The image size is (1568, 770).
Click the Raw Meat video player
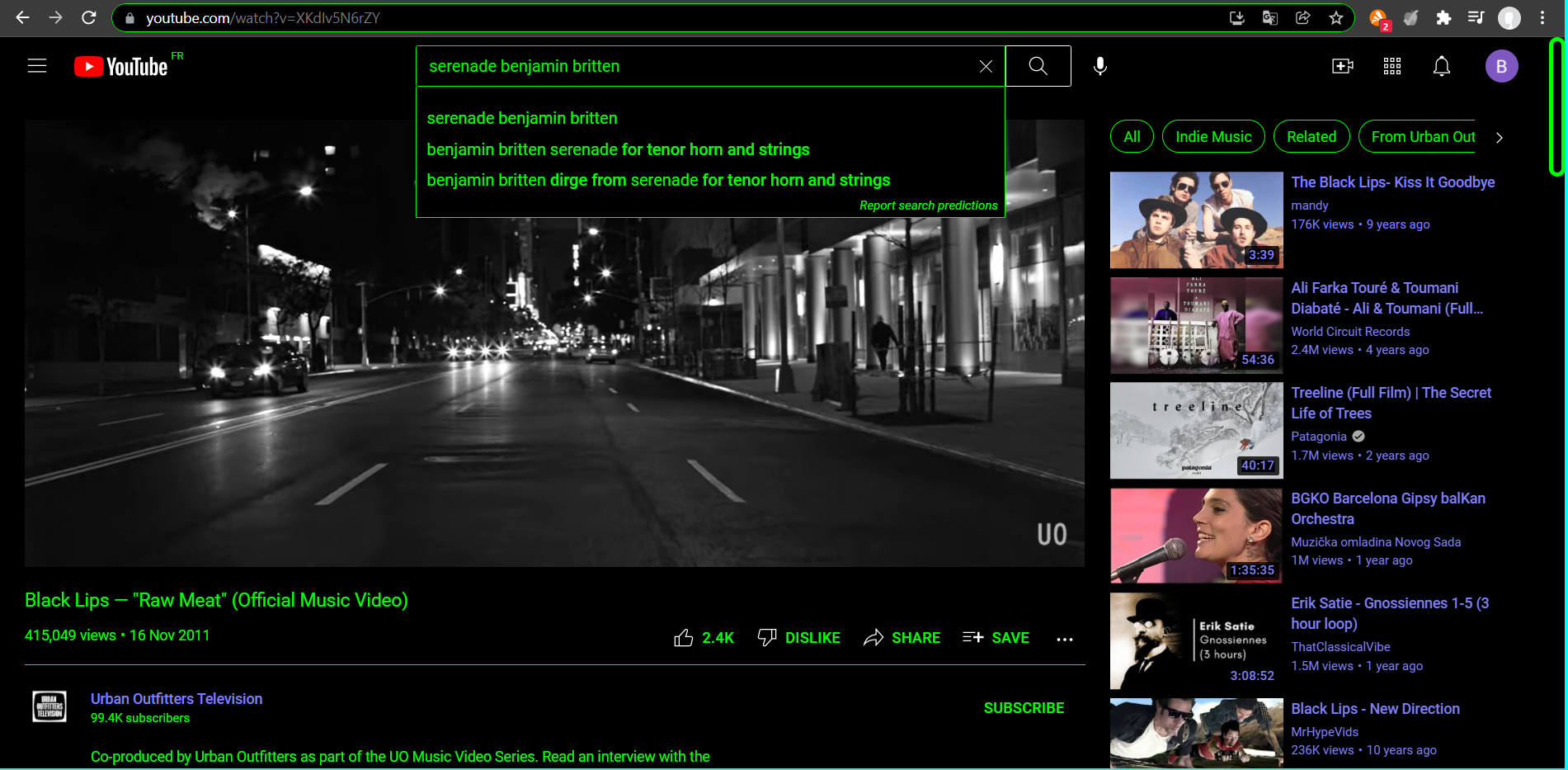tap(554, 343)
